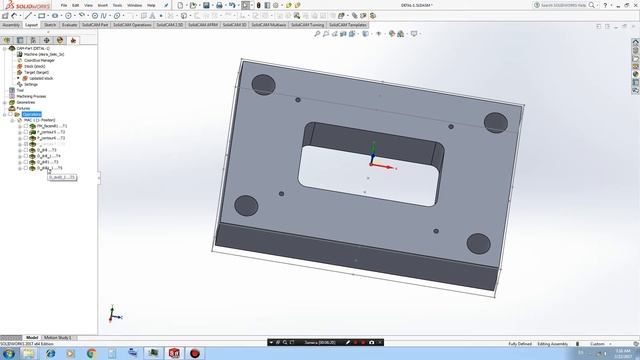Open the Insert menu
Screen dimensions: 640x360
[103, 5]
